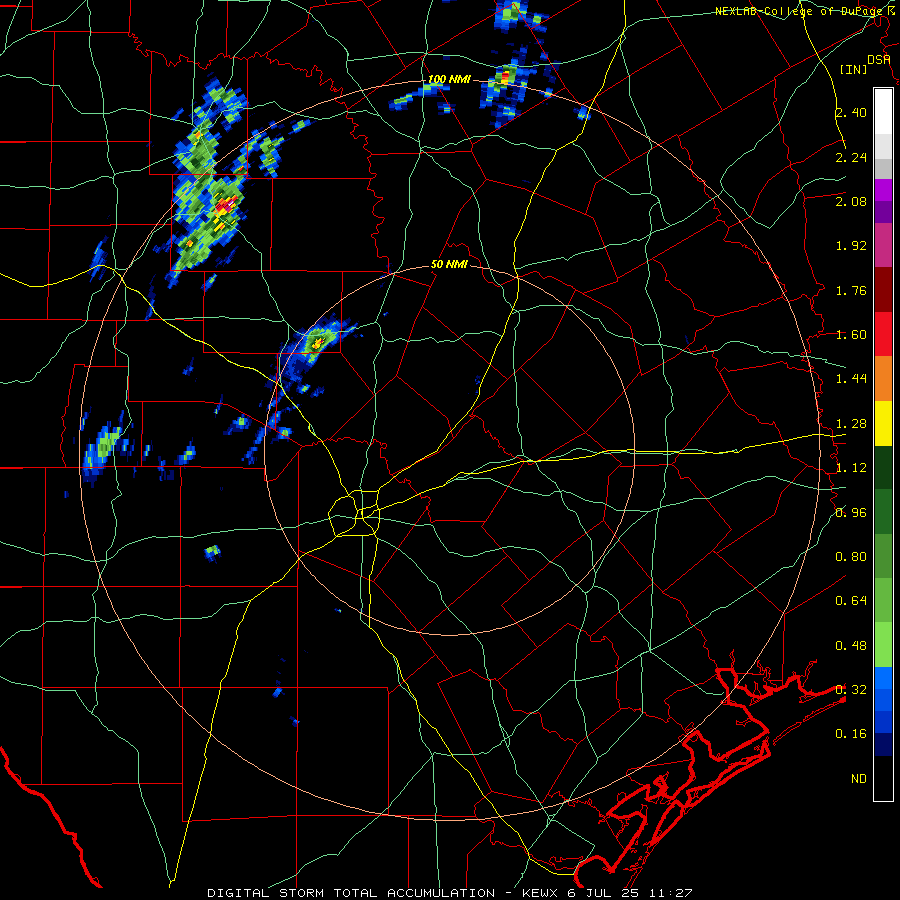The image size is (900, 900).
Task: Click the 0.16 legend value
Action: click(x=851, y=734)
